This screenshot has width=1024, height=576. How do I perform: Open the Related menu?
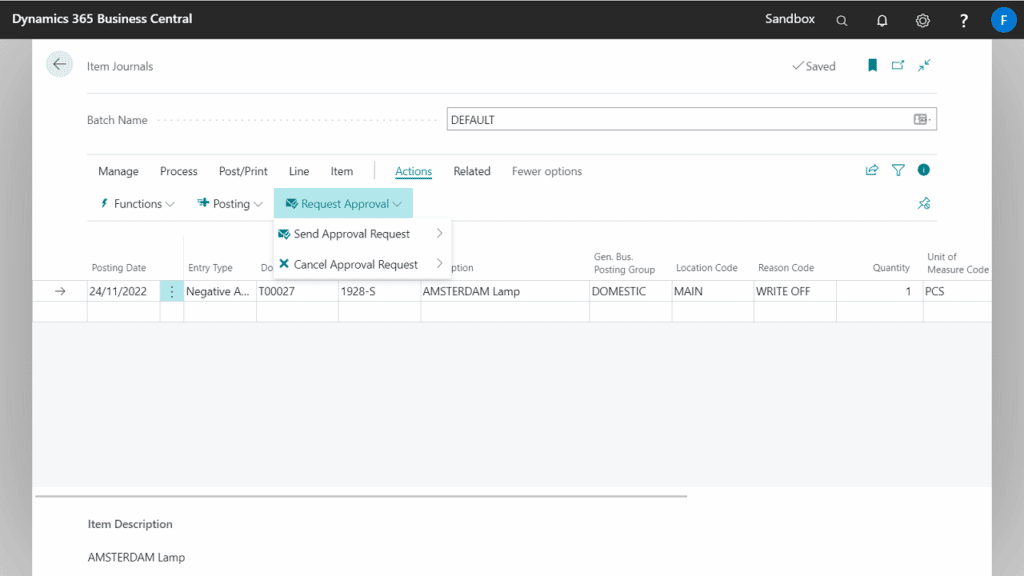[x=472, y=172]
